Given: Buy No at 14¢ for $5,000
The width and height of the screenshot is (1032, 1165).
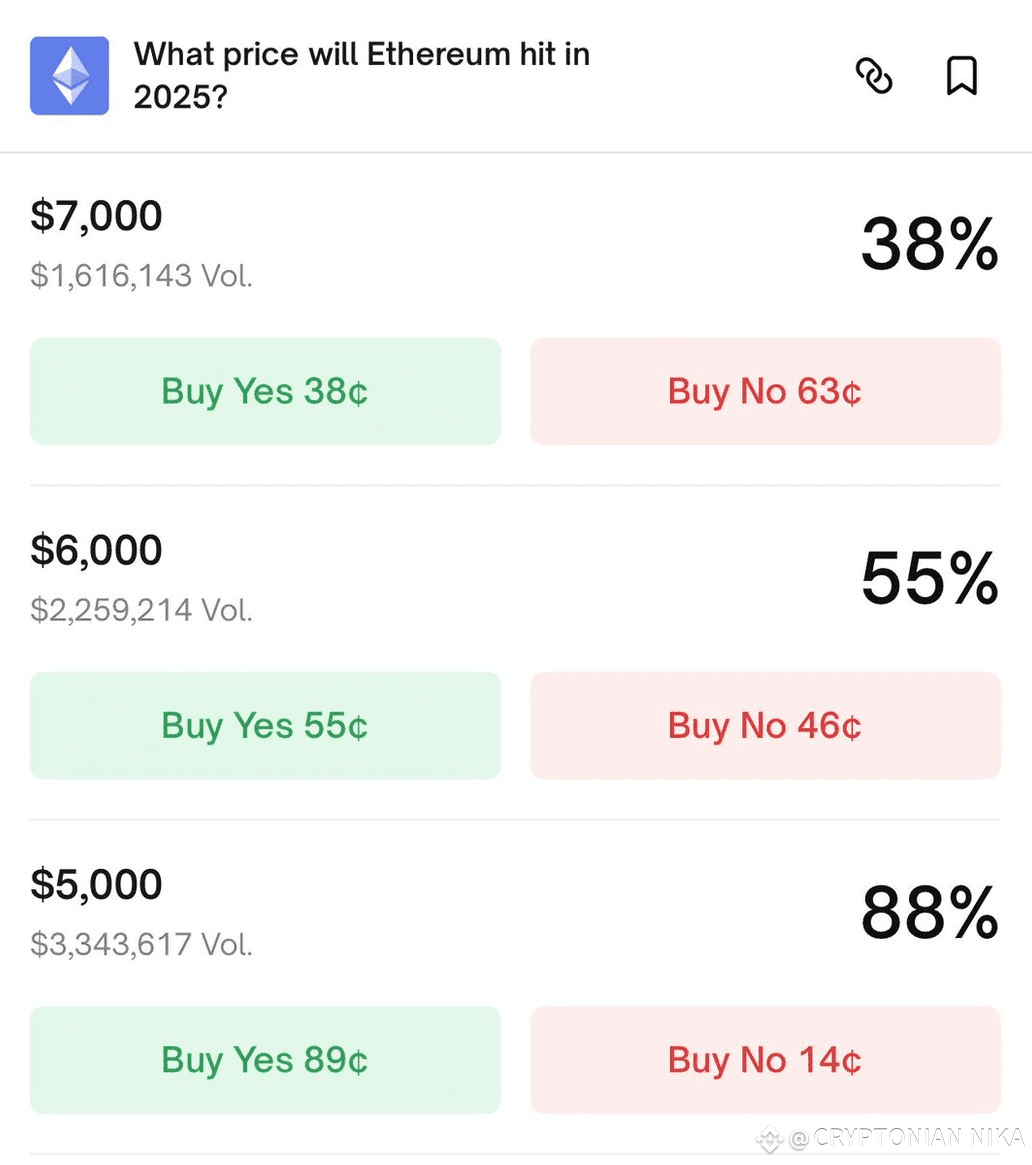Looking at the screenshot, I should pos(765,1060).
